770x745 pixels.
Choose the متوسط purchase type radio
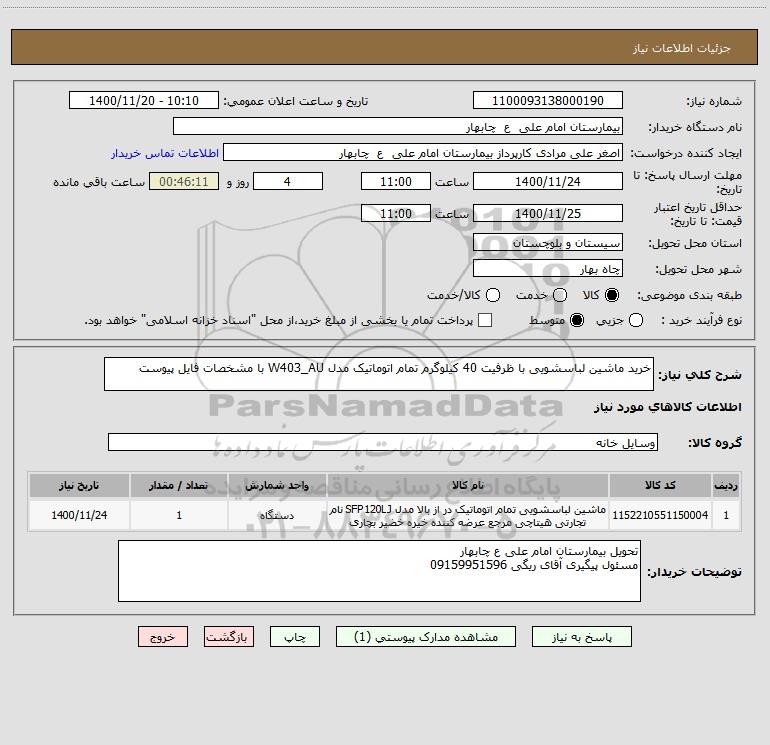point(577,321)
